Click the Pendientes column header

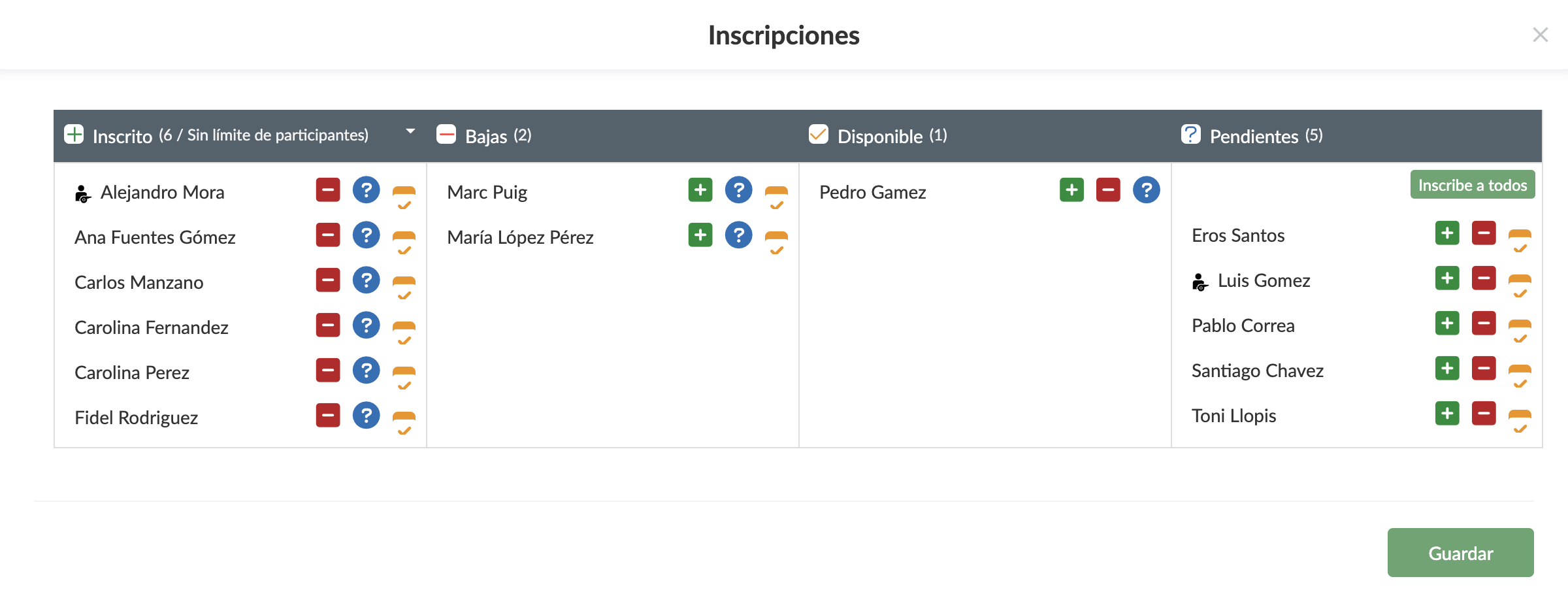click(1254, 136)
